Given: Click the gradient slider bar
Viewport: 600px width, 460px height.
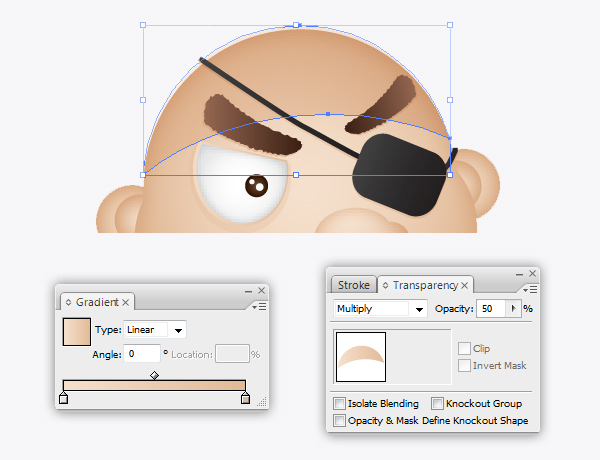Looking at the screenshot, I should pyautogui.click(x=154, y=385).
